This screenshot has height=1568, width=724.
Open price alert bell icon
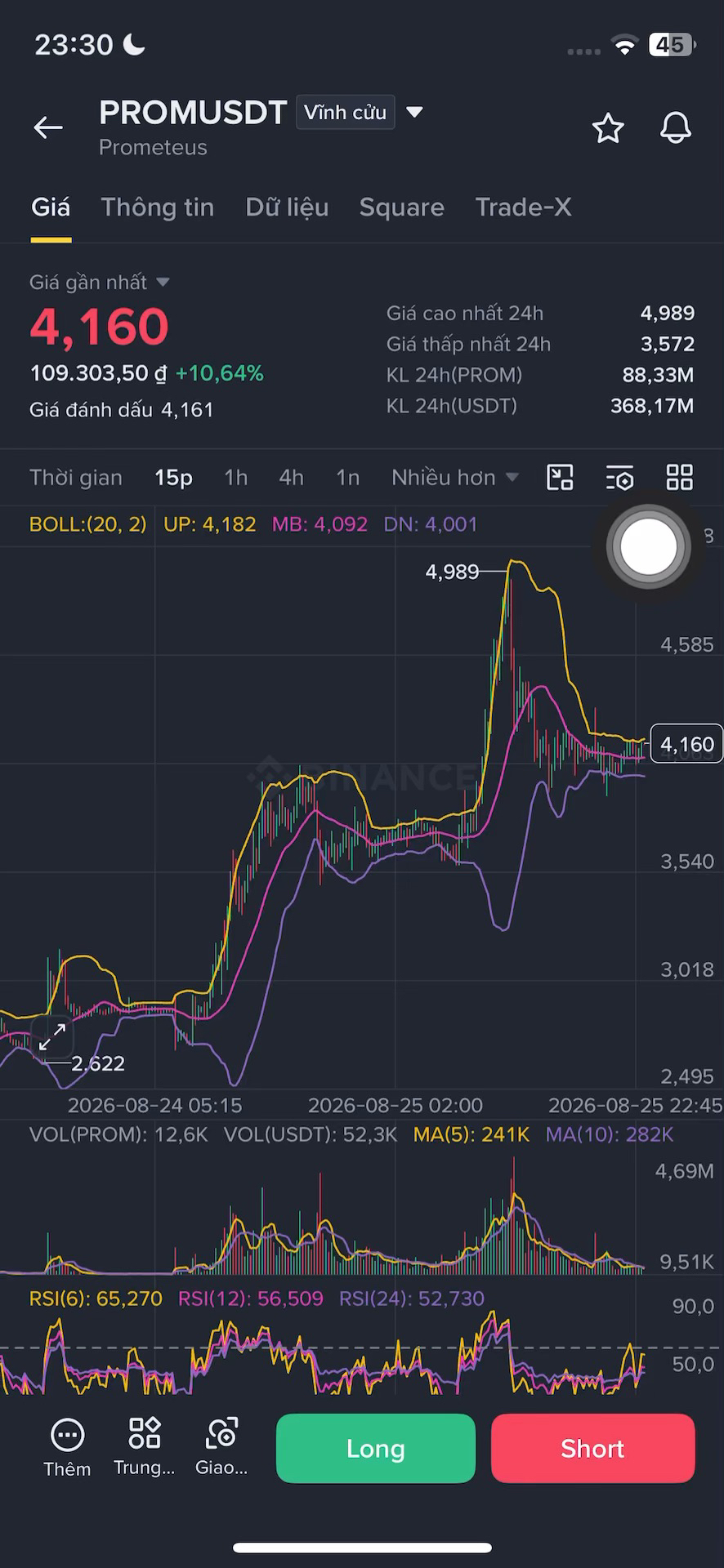point(676,128)
